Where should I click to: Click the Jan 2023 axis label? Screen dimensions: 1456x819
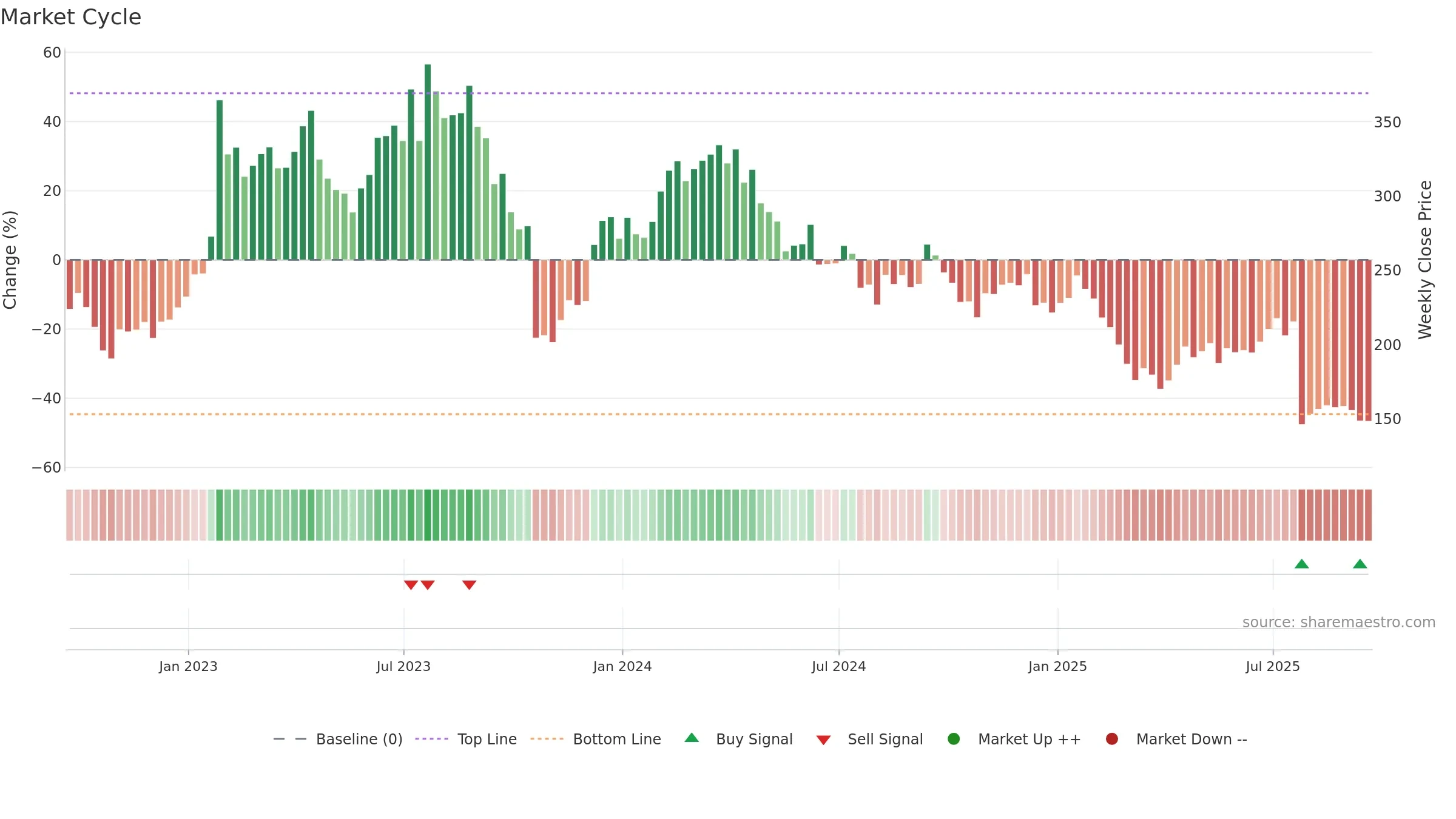tap(188, 666)
